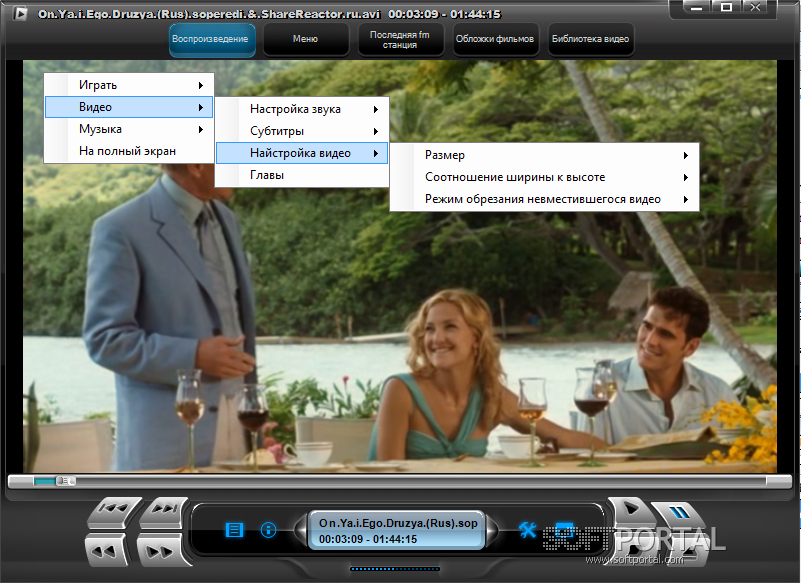Close the player window

(x=756, y=8)
